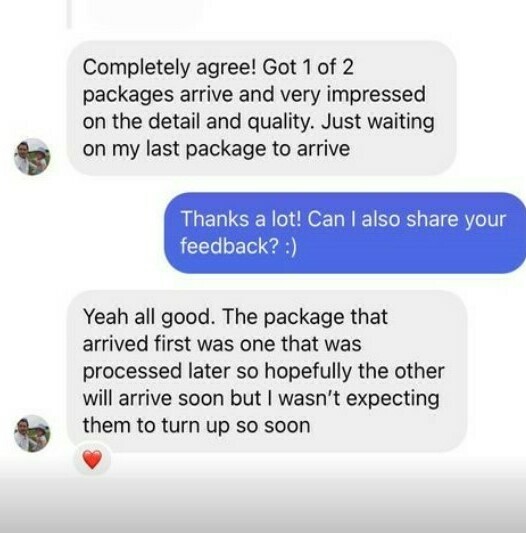The width and height of the screenshot is (526, 533).
Task: Select the "Completely agree!" gray message bubble
Action: 261,108
